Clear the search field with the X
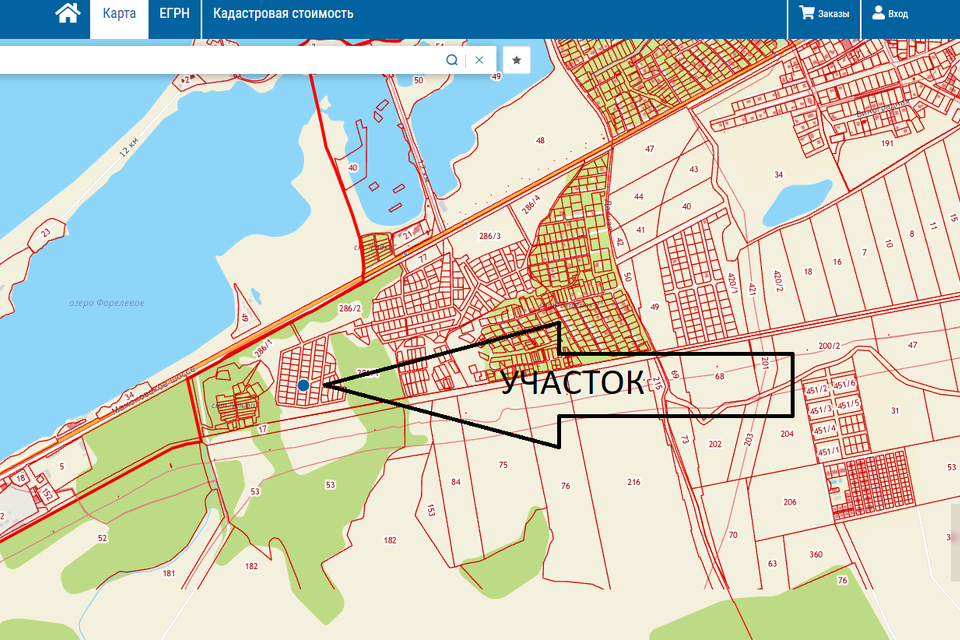Screen dimensions: 960x640 tap(479, 60)
